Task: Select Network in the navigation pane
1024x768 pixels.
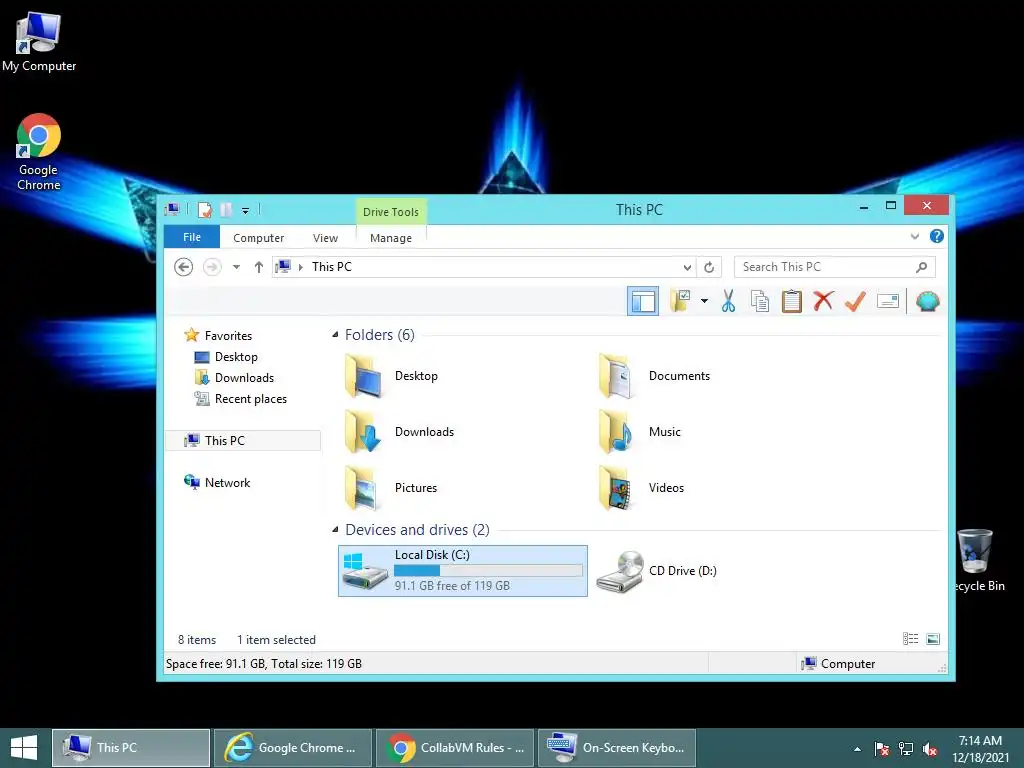Action: (x=227, y=483)
